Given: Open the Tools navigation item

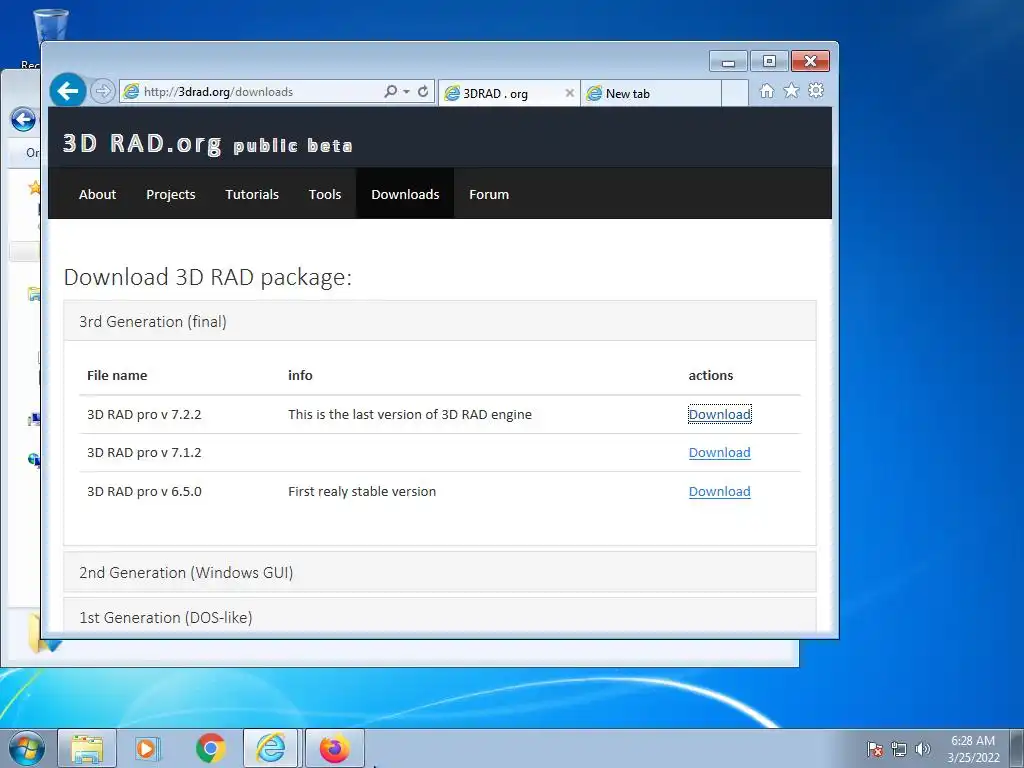Looking at the screenshot, I should (325, 194).
